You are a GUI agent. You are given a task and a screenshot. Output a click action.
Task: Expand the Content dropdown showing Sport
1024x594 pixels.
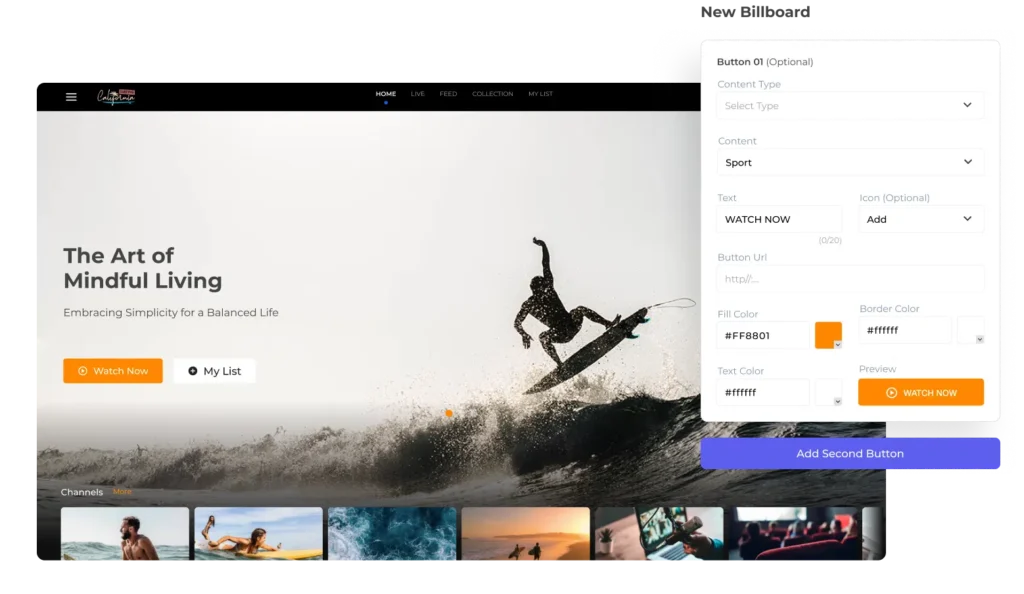pyautogui.click(x=966, y=162)
